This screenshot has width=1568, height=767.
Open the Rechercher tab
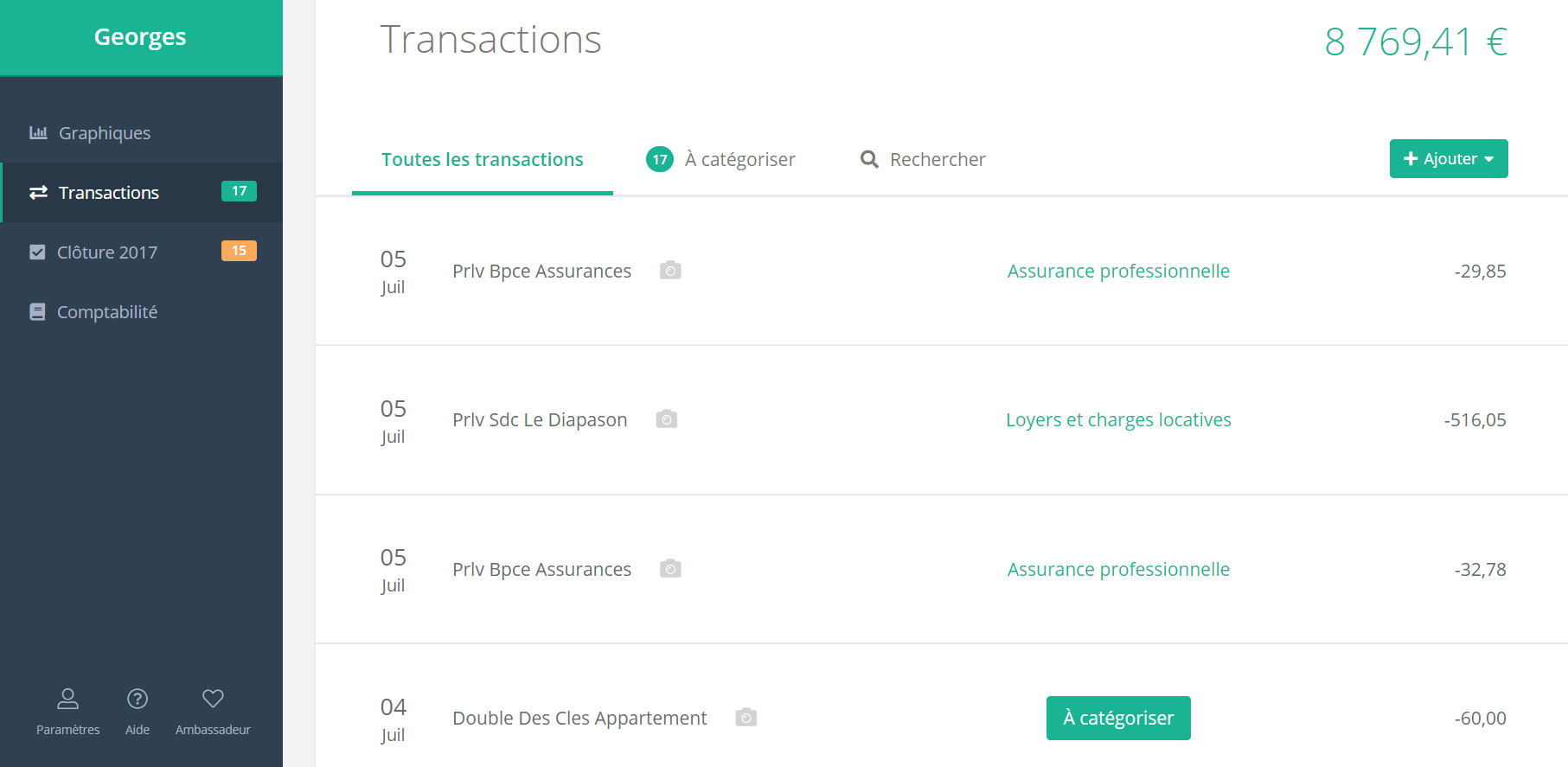coord(923,159)
